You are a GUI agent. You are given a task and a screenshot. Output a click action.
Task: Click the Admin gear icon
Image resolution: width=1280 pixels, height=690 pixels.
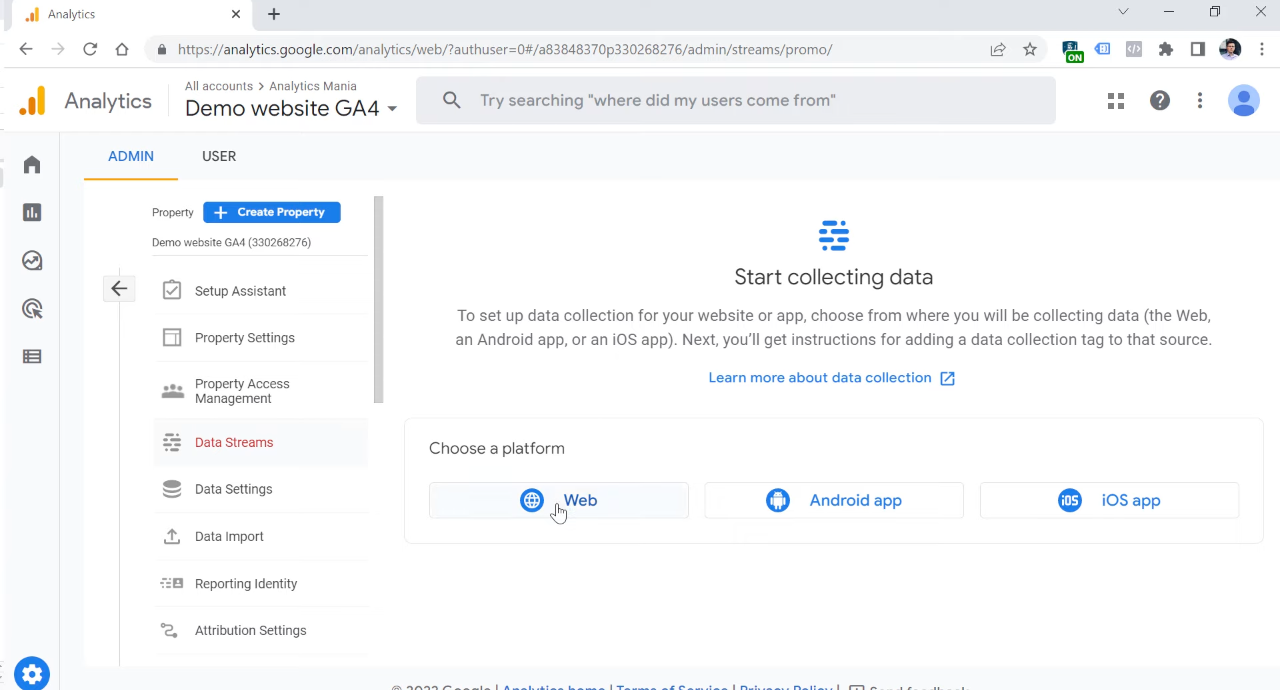click(32, 673)
